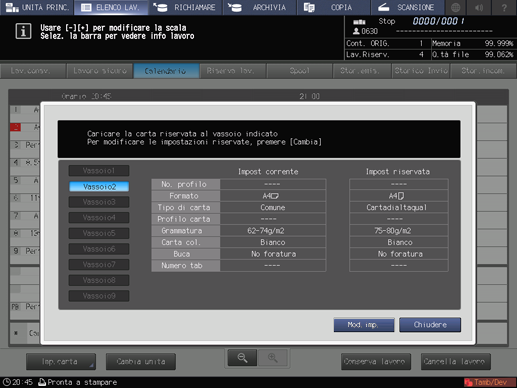
Task: Select Vassoio9 tray button
Action: pyautogui.click(x=99, y=296)
